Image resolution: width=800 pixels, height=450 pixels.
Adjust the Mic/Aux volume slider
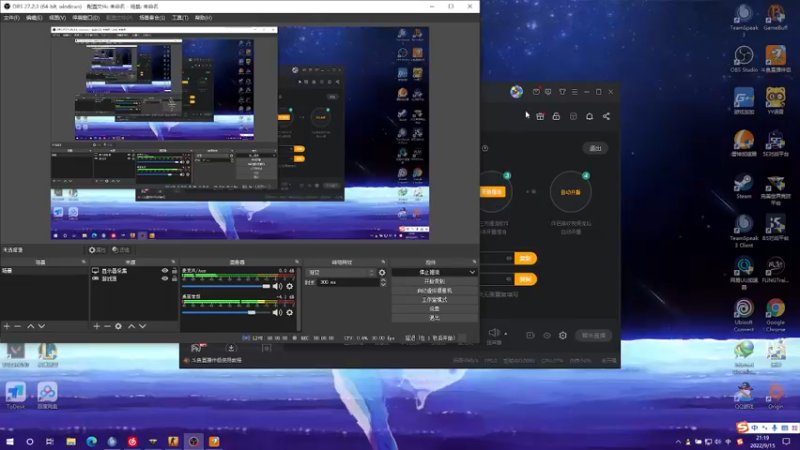(x=226, y=286)
